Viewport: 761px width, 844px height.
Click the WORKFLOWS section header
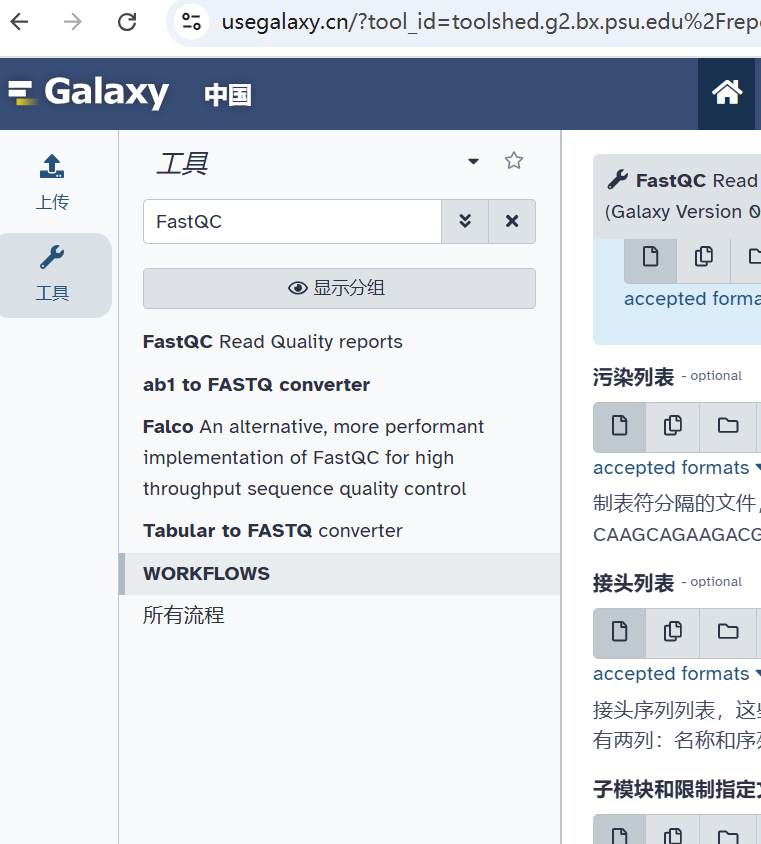[340, 574]
